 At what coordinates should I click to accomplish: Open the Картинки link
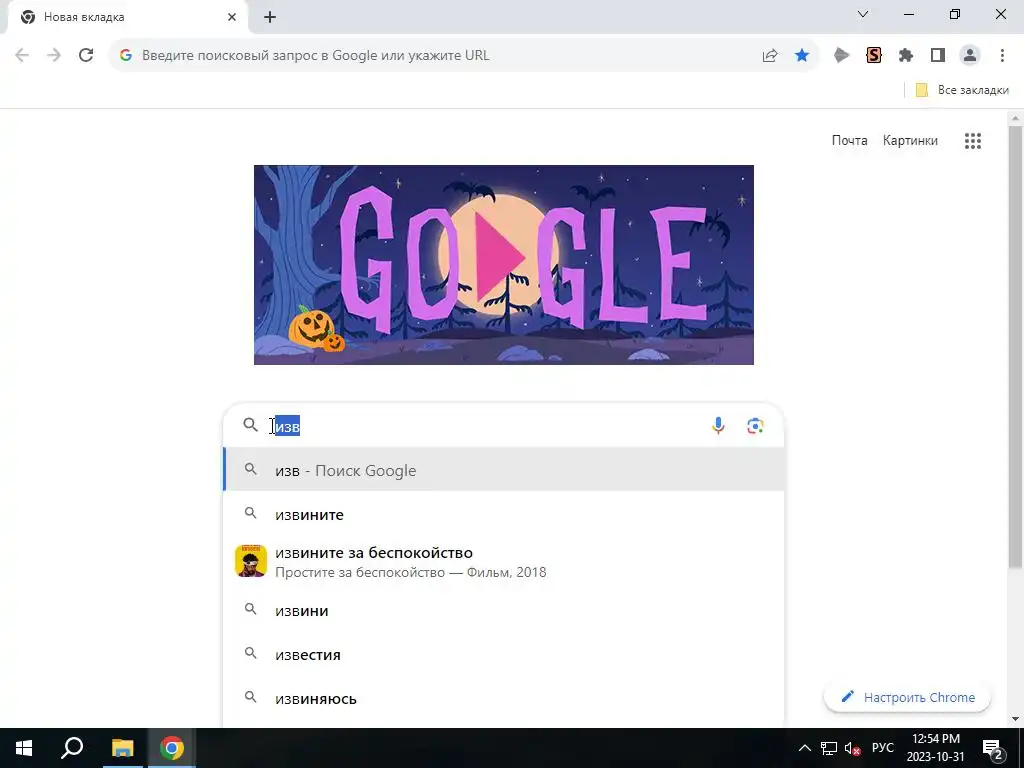(x=910, y=140)
